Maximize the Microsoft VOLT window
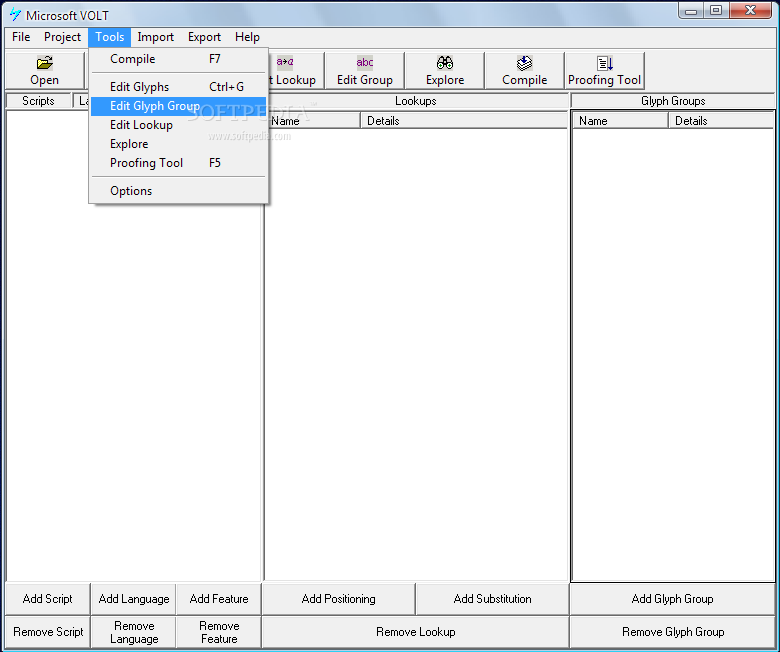Image resolution: width=780 pixels, height=652 pixels. [716, 10]
